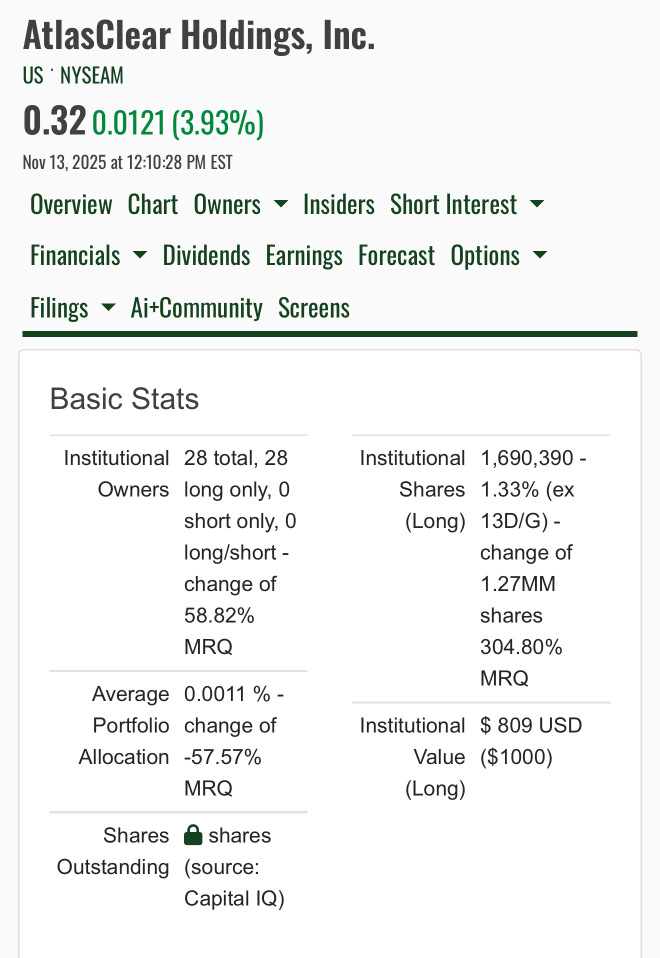
Task: Click the NYSEAM exchange label
Action: coord(92,75)
